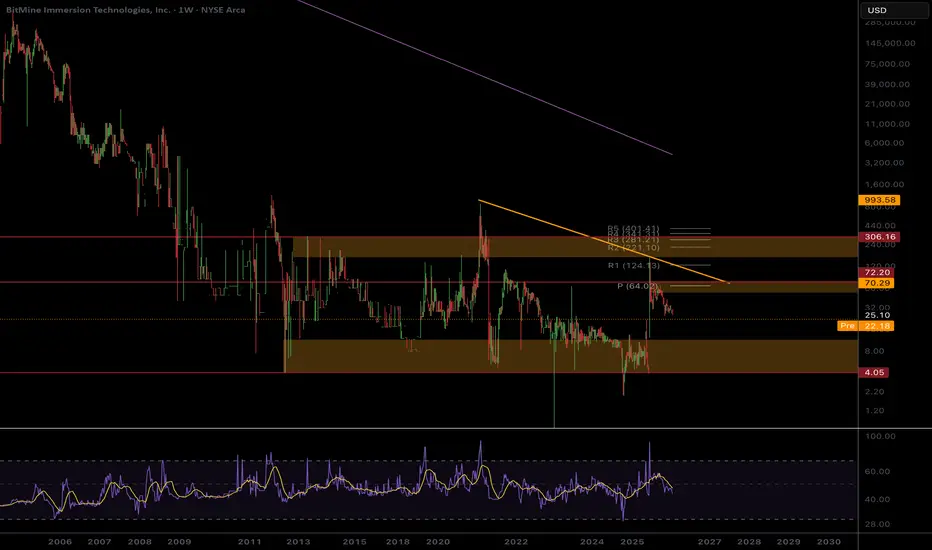Click the 2.20 price axis value
The image size is (932, 550).
click(x=874, y=392)
